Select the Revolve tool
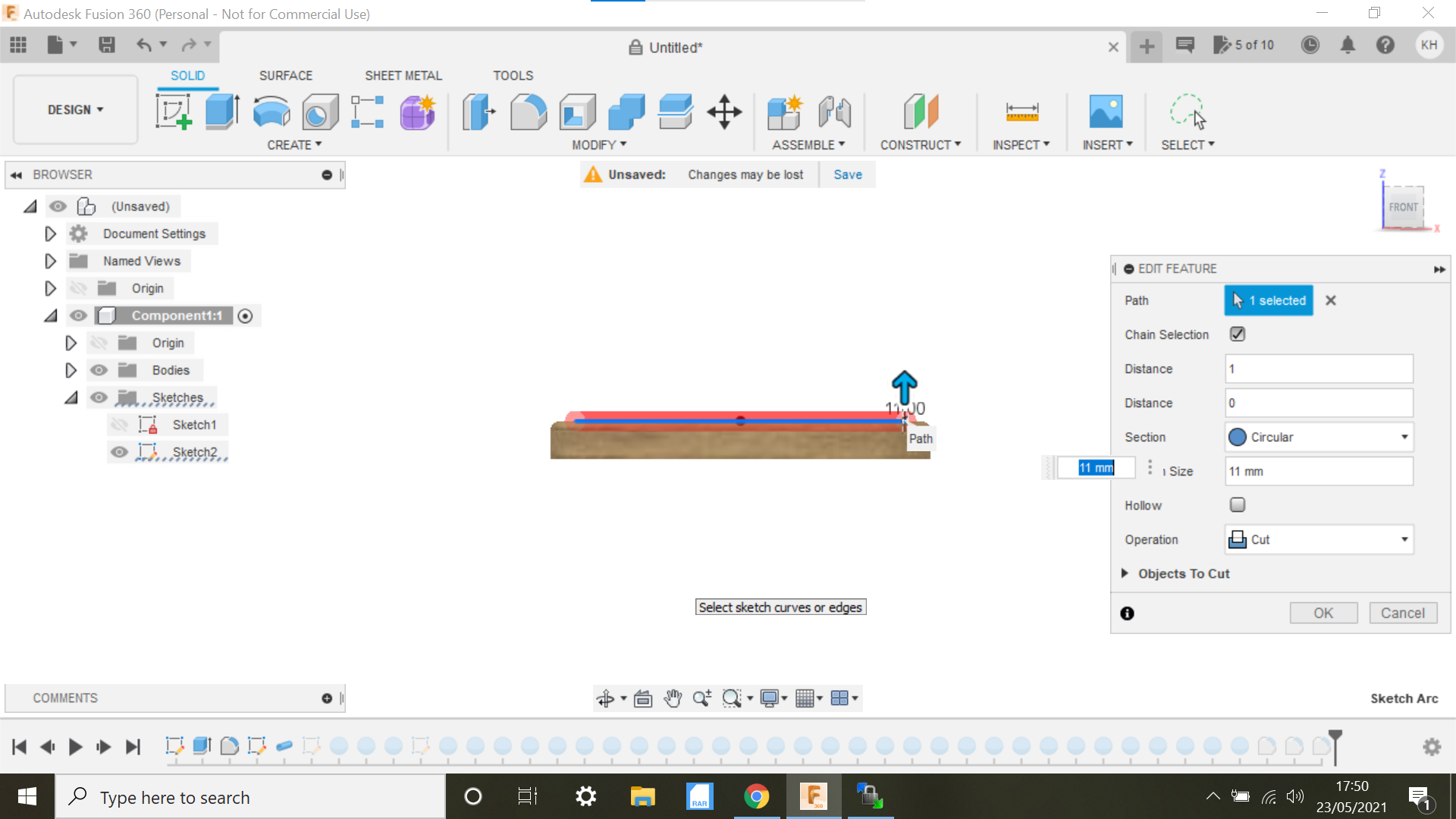This screenshot has height=819, width=1456. pos(271,111)
